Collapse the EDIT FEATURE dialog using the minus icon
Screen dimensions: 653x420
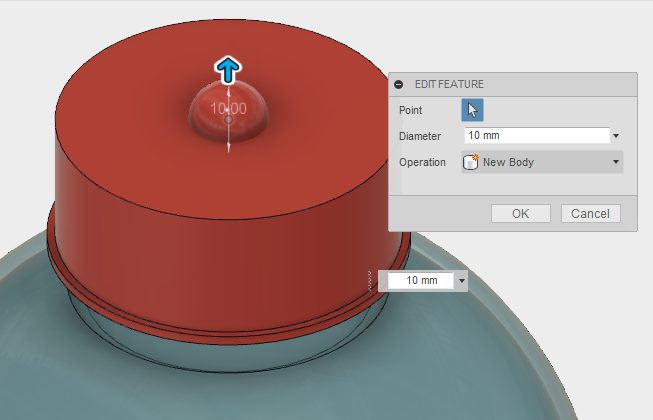coord(399,84)
